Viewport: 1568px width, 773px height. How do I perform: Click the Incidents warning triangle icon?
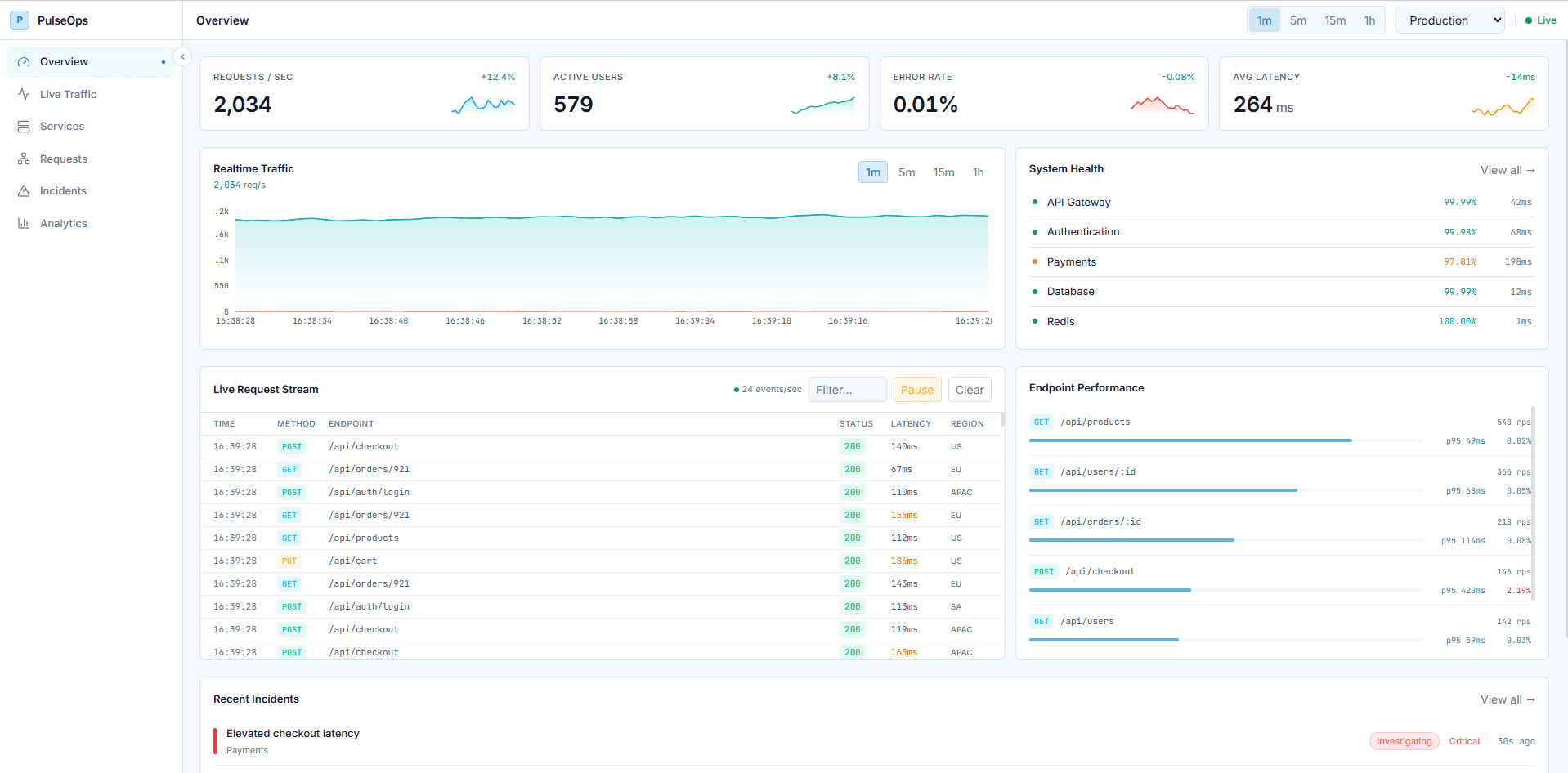coord(24,191)
